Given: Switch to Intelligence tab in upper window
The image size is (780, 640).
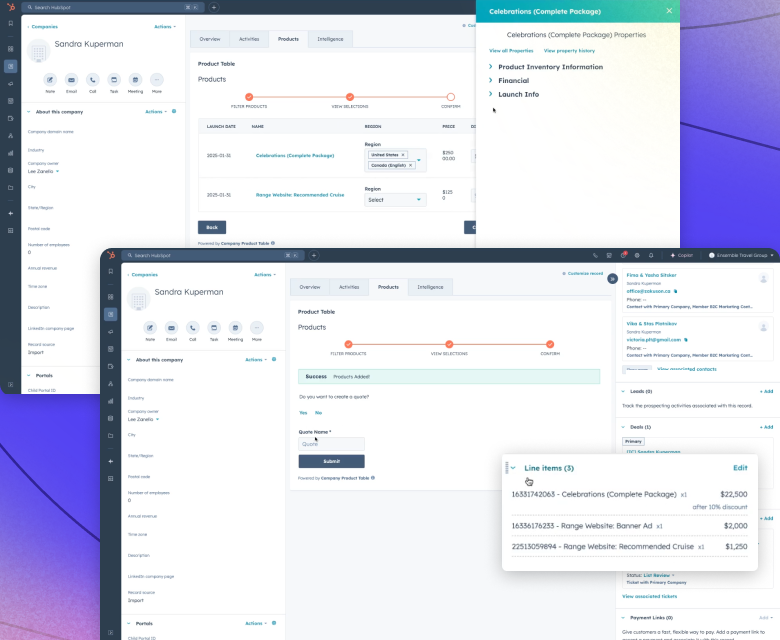Looking at the screenshot, I should pyautogui.click(x=330, y=39).
